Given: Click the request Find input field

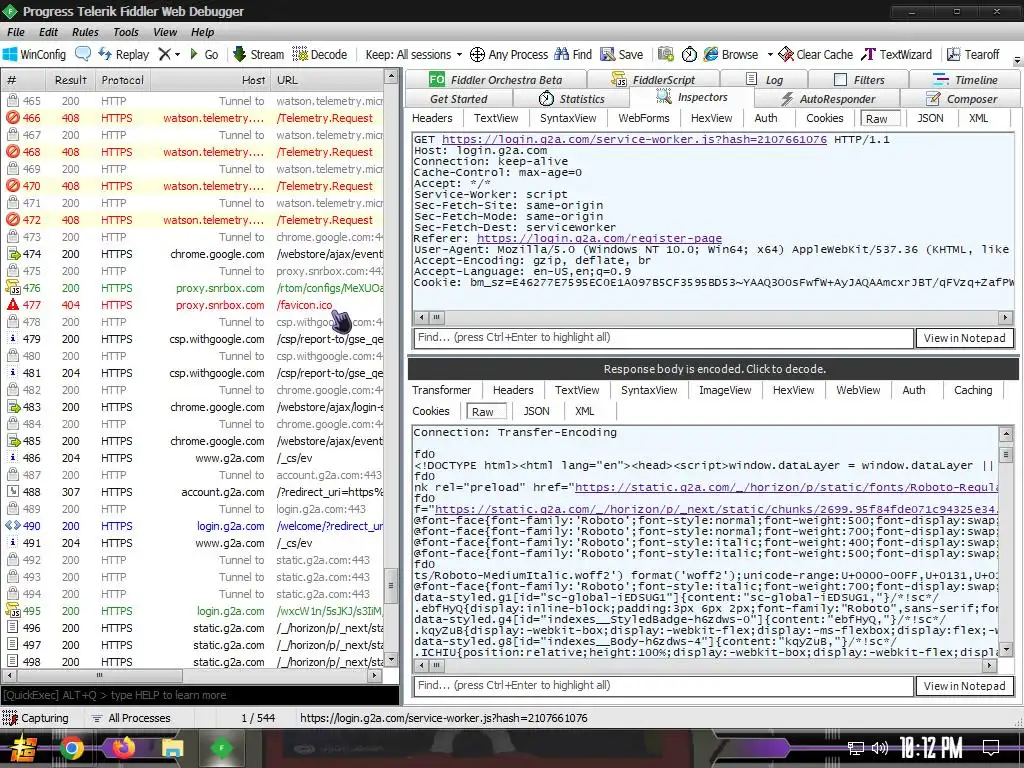Looking at the screenshot, I should [x=663, y=338].
